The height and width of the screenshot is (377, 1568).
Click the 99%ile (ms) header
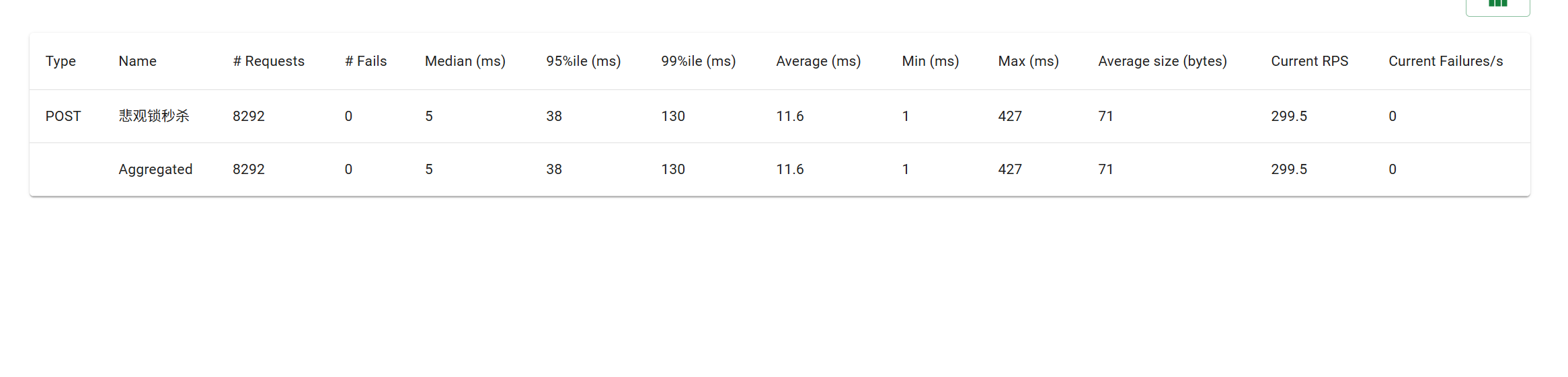pyautogui.click(x=698, y=61)
